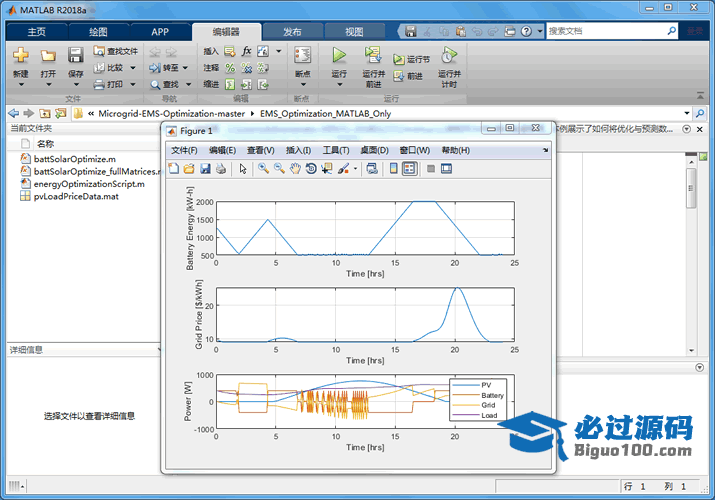Switch to the 绘图 tab
This screenshot has width=715, height=500.
(98, 32)
